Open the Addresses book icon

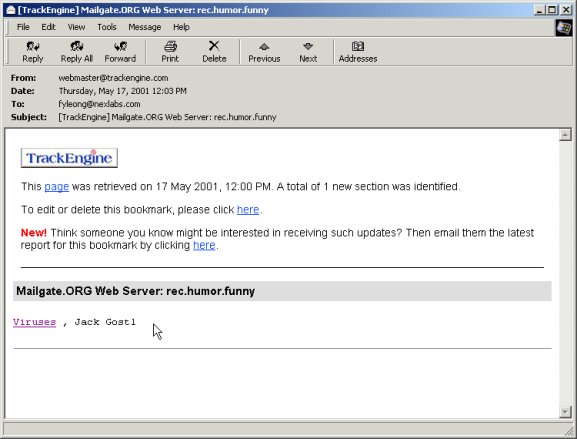coord(358,52)
